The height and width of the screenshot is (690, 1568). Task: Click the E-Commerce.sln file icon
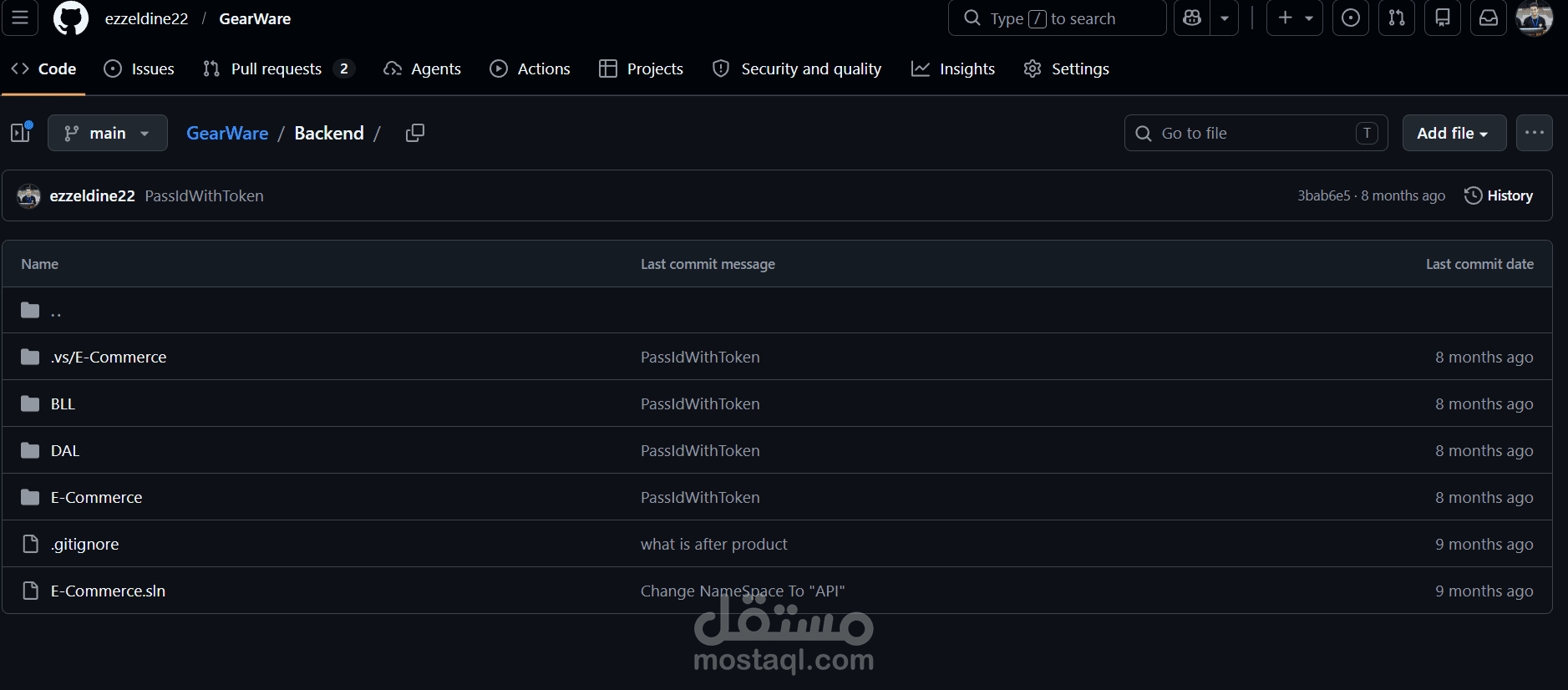pyautogui.click(x=30, y=591)
